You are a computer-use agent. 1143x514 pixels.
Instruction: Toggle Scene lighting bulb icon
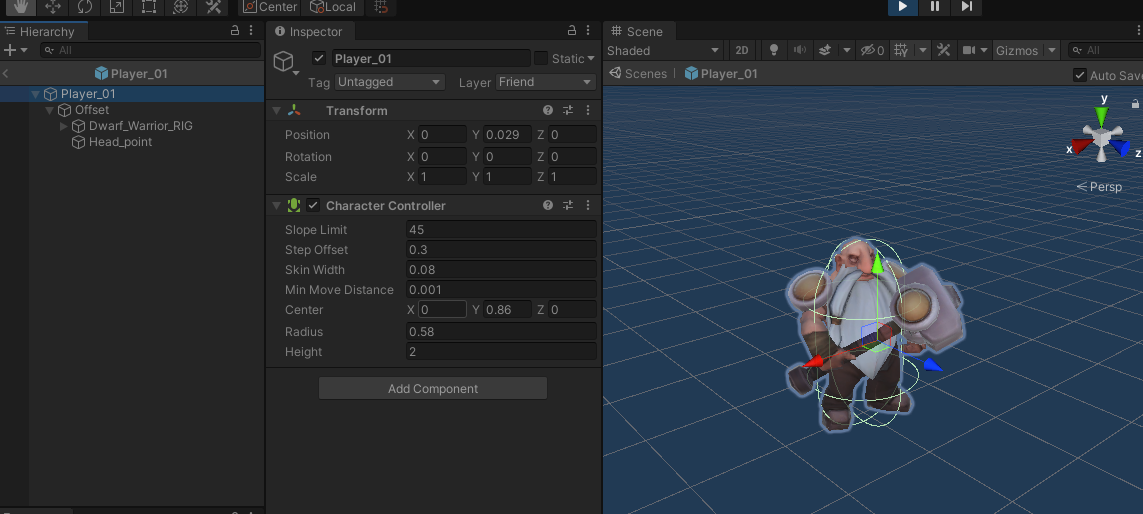[x=774, y=50]
